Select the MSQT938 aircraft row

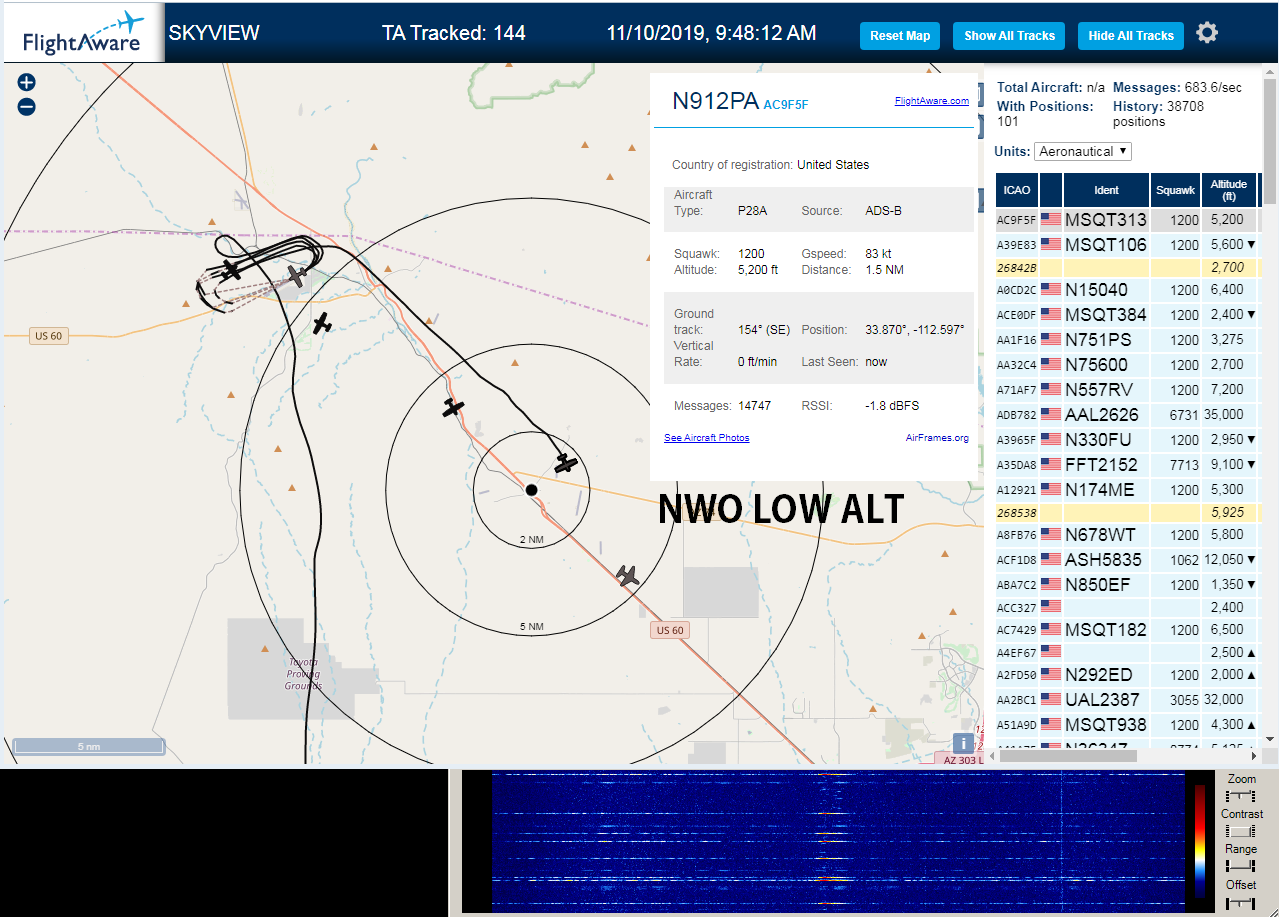1128,724
